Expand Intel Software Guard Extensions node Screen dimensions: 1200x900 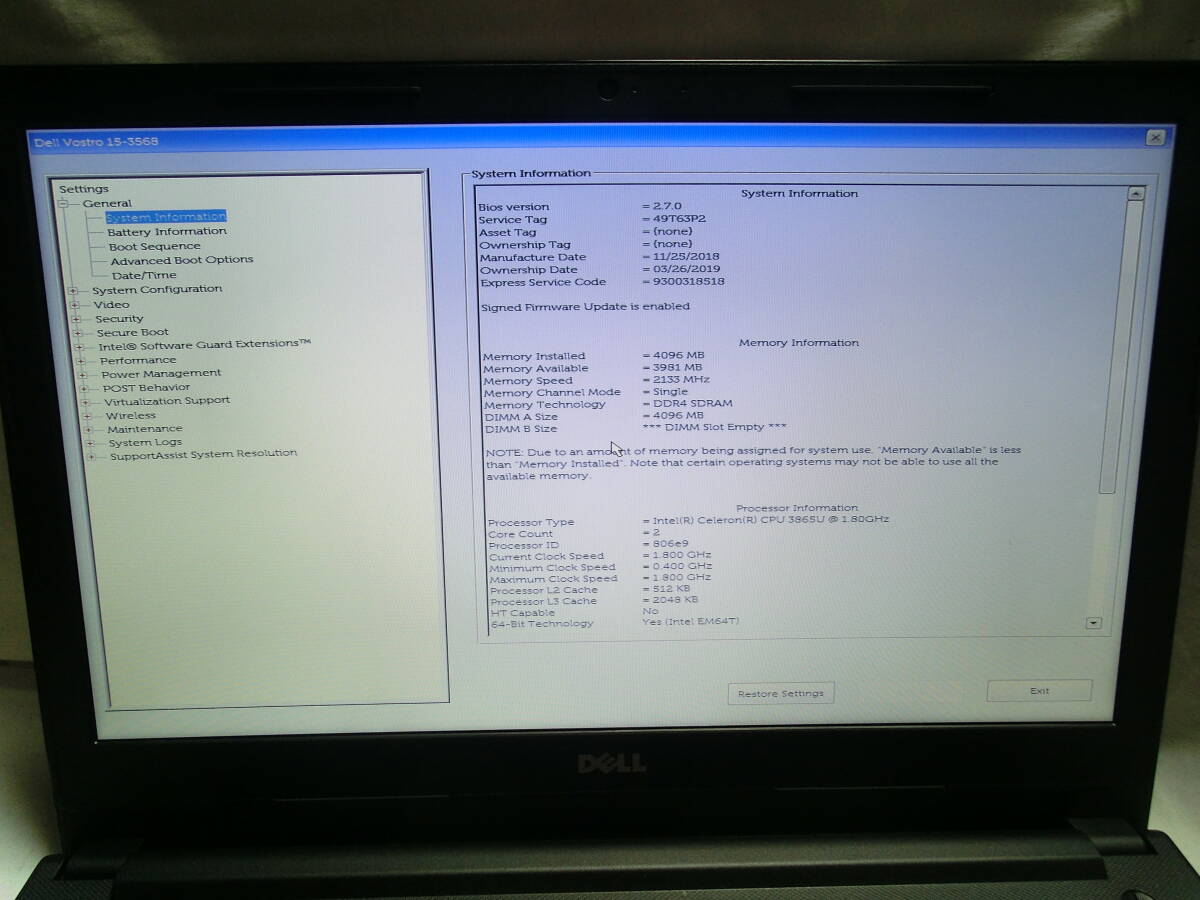pos(81,346)
